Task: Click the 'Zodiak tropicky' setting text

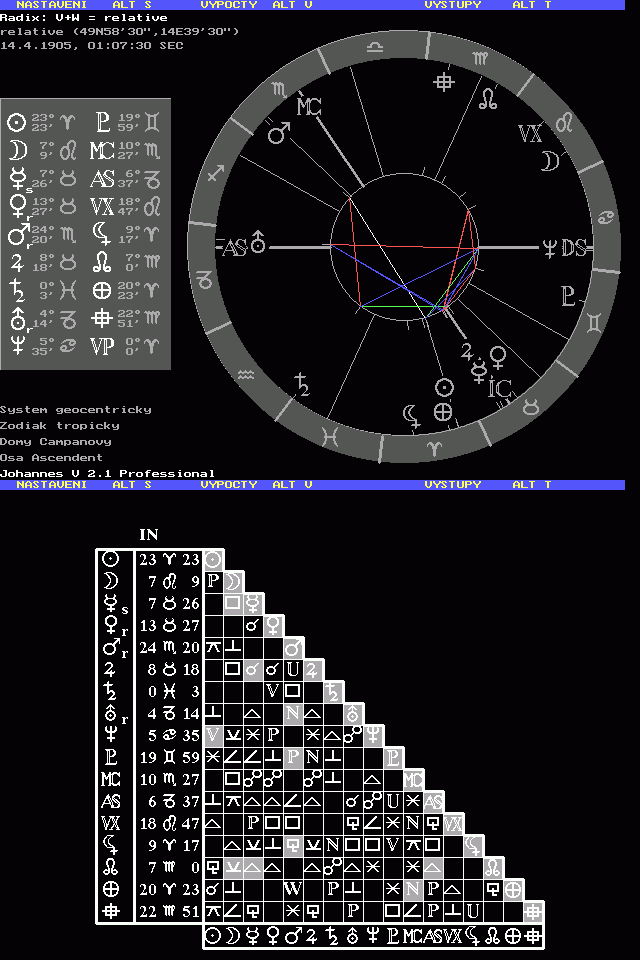Action: [x=60, y=425]
